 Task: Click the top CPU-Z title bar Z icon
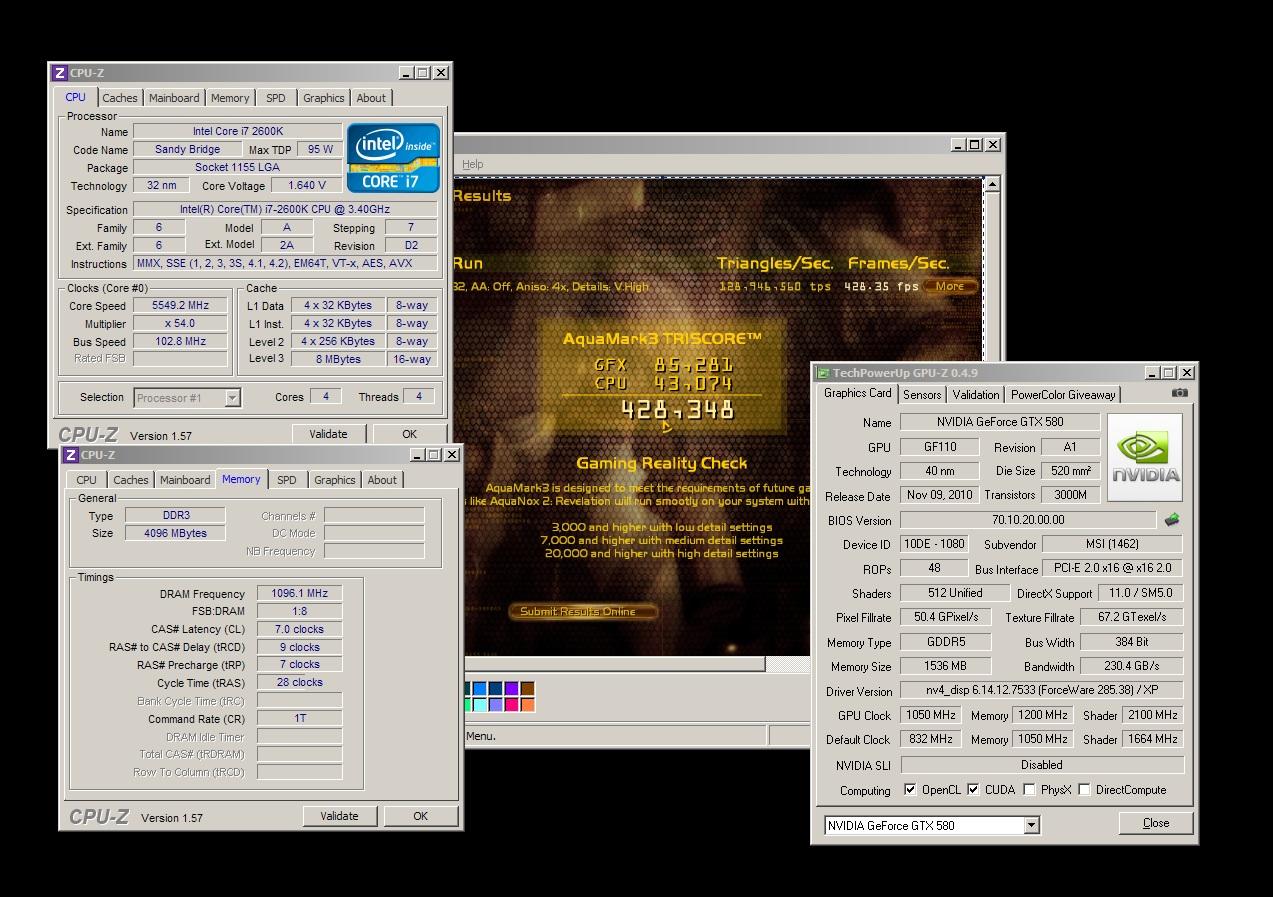coord(59,73)
